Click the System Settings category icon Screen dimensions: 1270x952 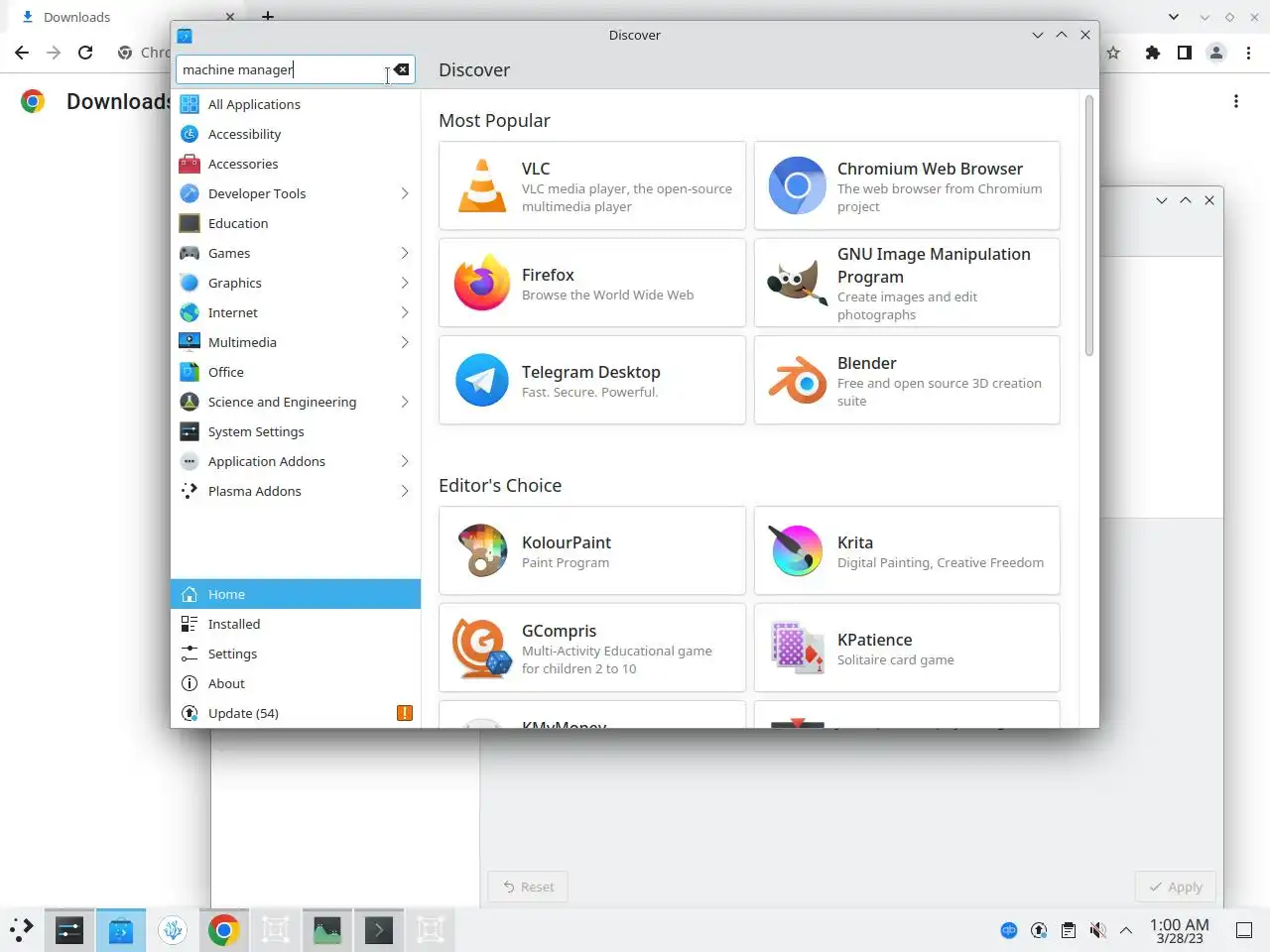coord(190,431)
